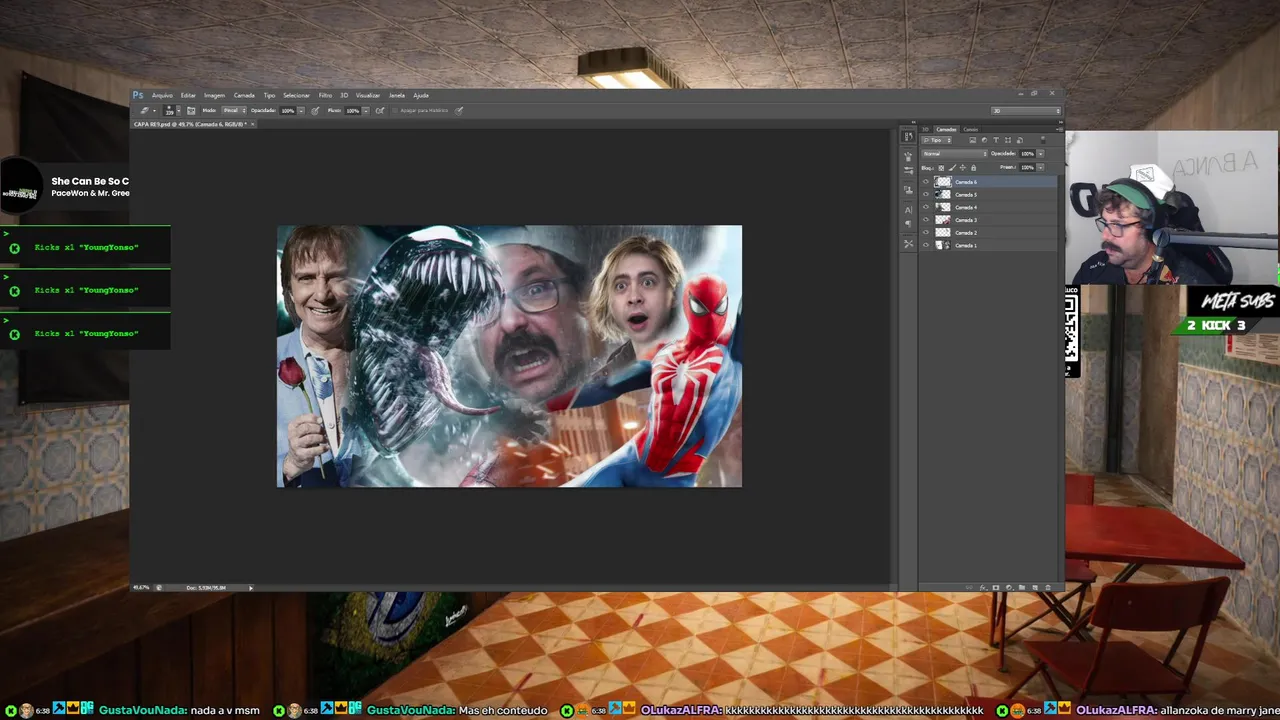Open the layer effects fx icon
The height and width of the screenshot is (720, 1280).
tap(983, 587)
